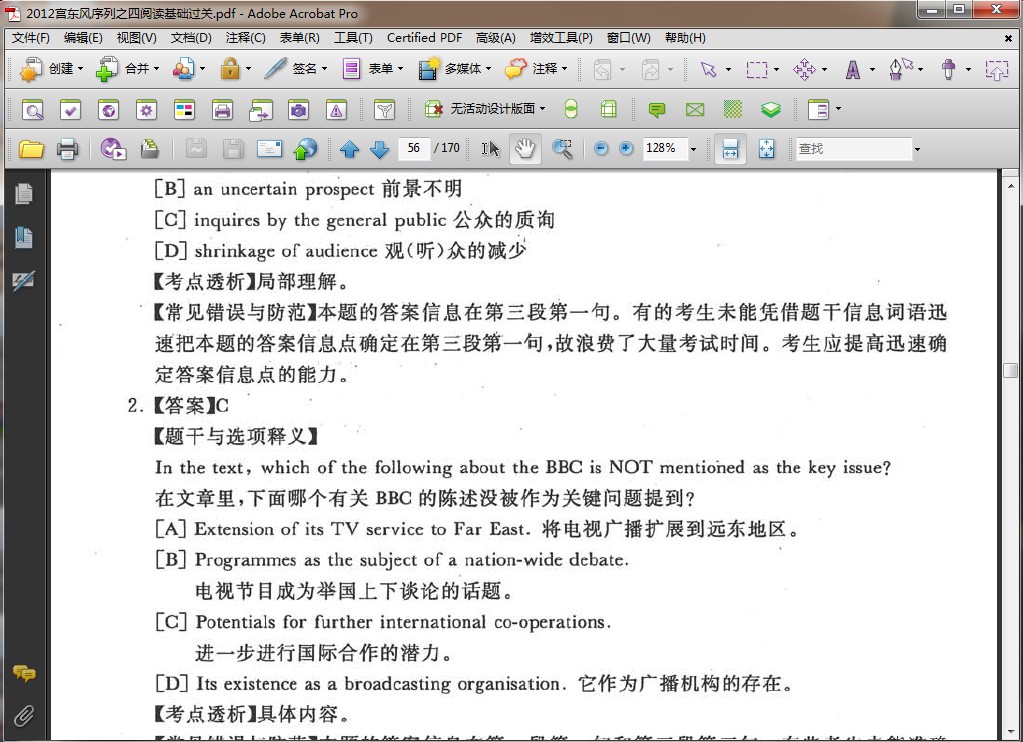Click the Multimedia (多媒体) film icon
Image resolution: width=1023 pixels, height=742 pixels.
[429, 69]
